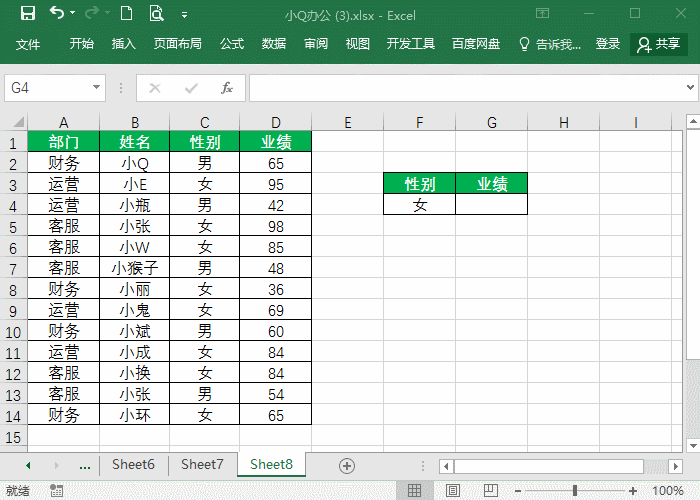Select column G header

click(492, 122)
